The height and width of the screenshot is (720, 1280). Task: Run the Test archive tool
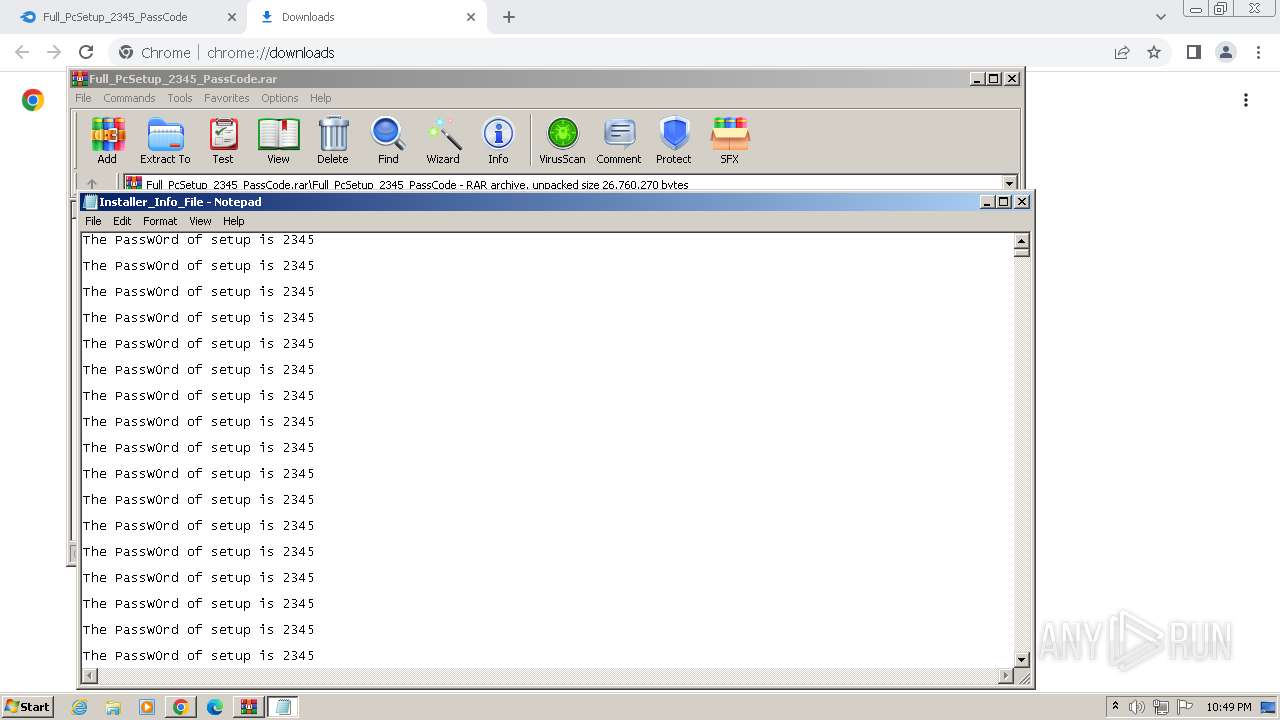(223, 141)
